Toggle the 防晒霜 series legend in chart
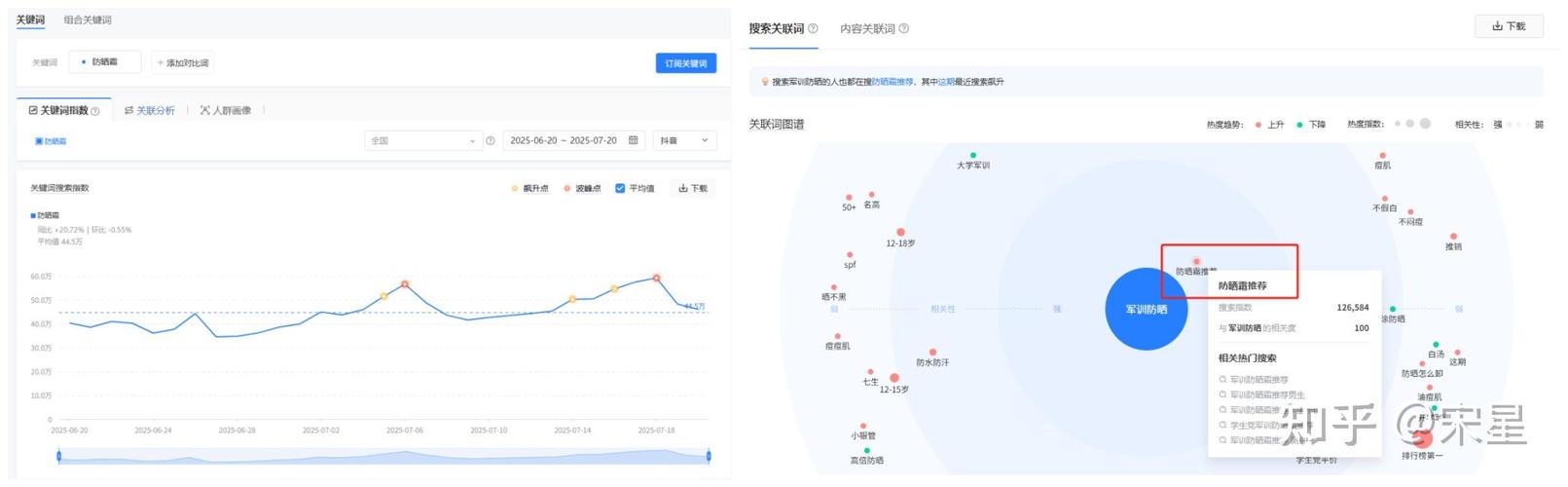 (45, 215)
